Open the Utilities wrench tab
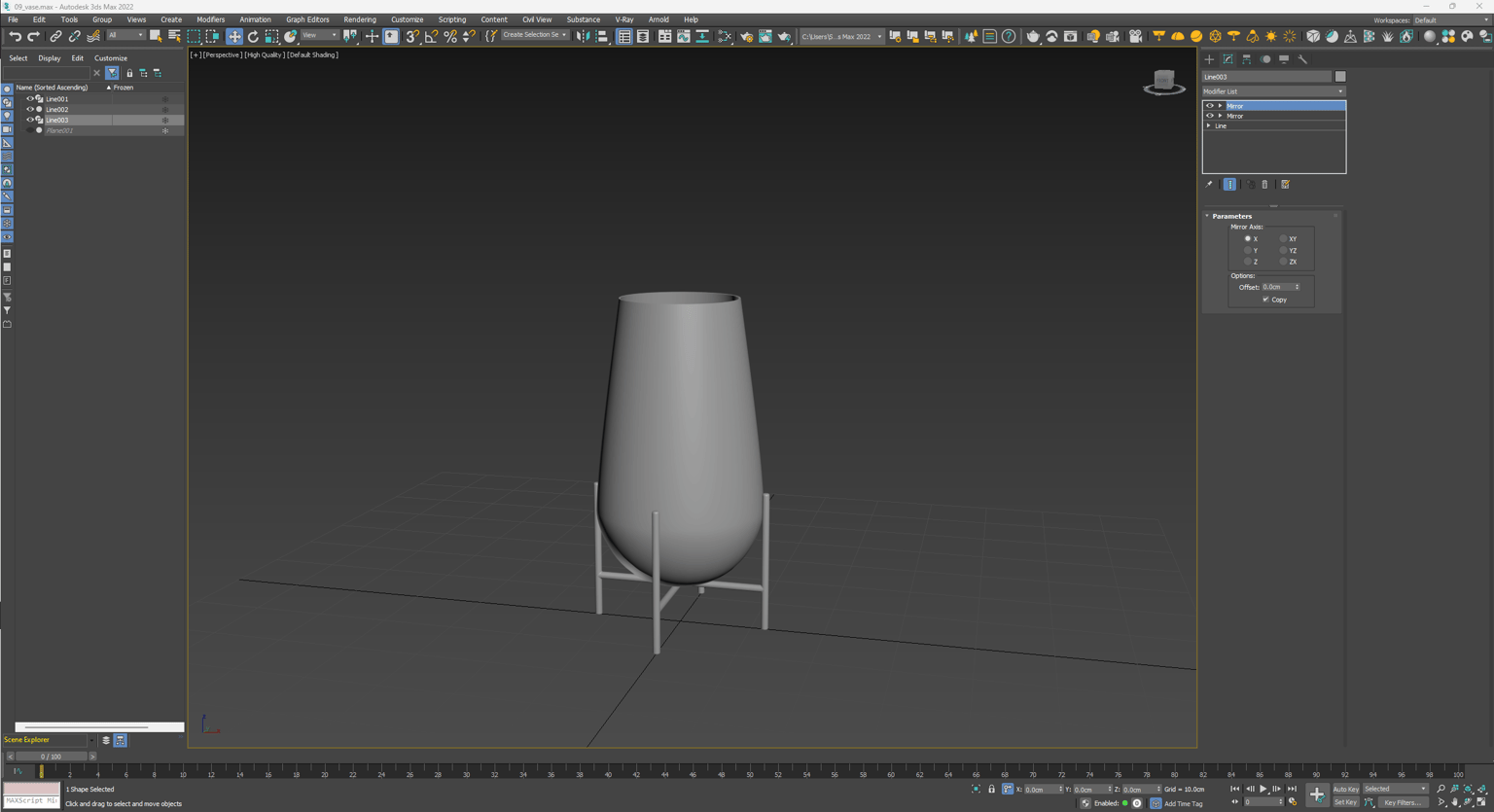The width and height of the screenshot is (1494, 812). [x=1302, y=59]
